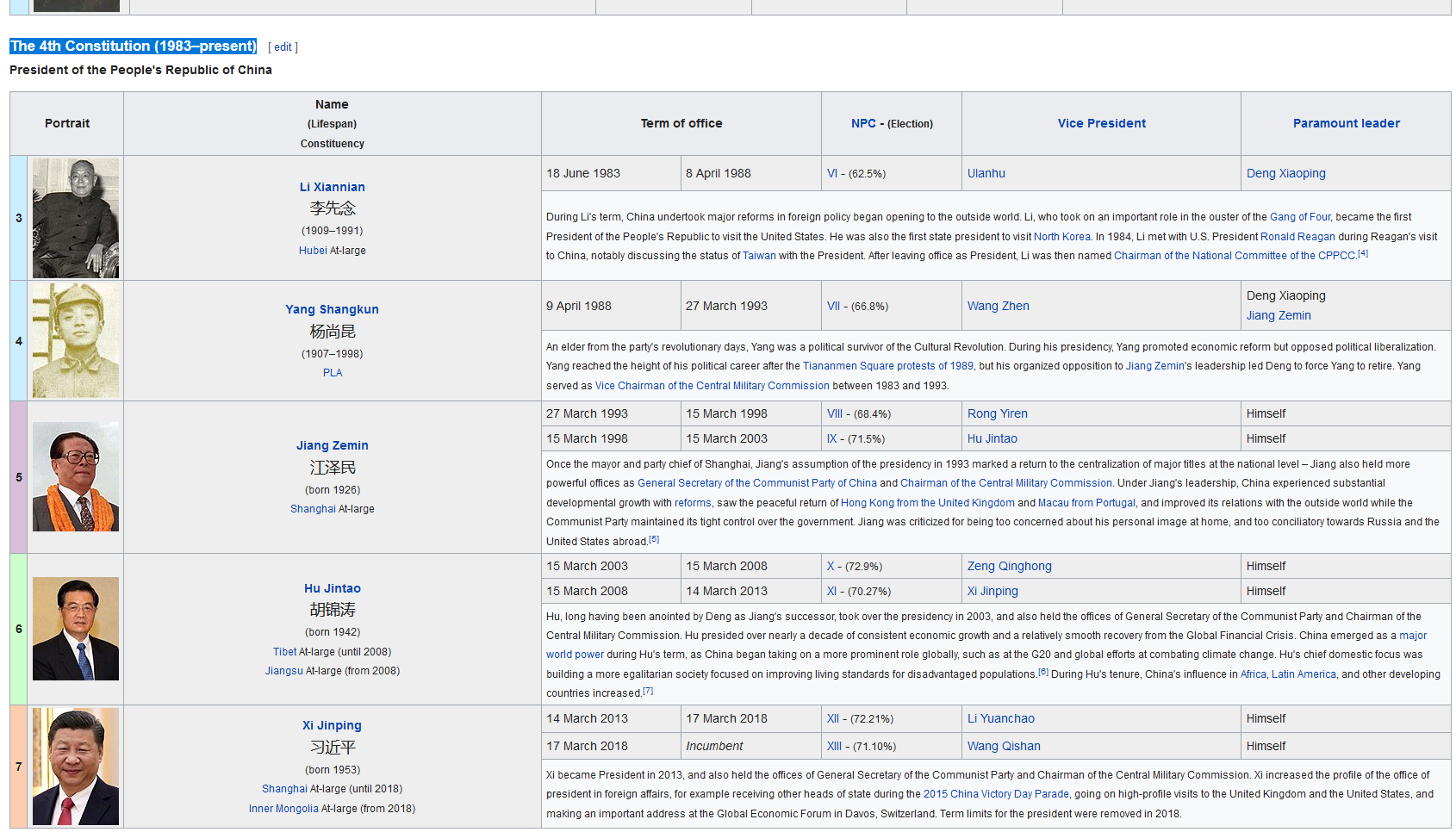Open Tibet constituency link
Viewport: 1456px width, 832px height.
point(285,652)
